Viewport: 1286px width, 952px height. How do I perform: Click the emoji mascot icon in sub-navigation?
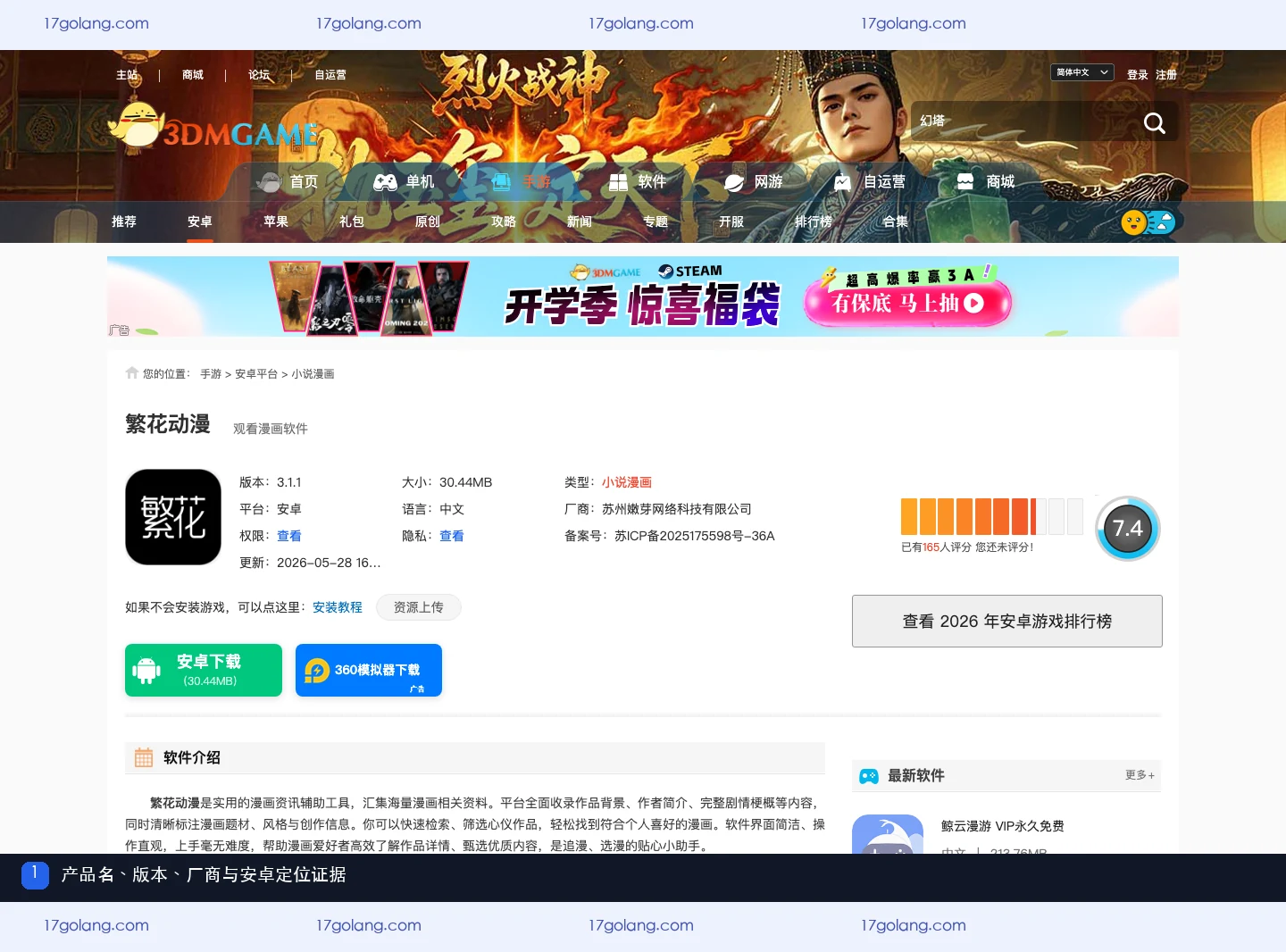click(x=1148, y=221)
